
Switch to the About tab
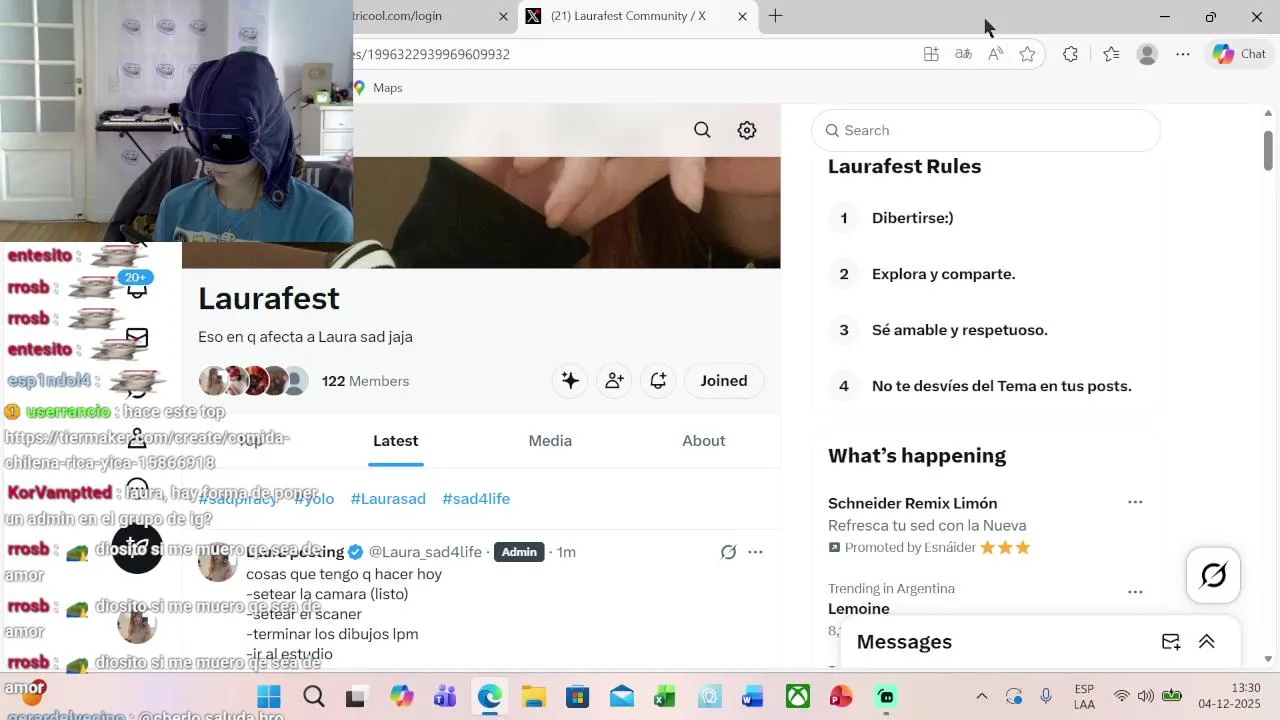(704, 441)
